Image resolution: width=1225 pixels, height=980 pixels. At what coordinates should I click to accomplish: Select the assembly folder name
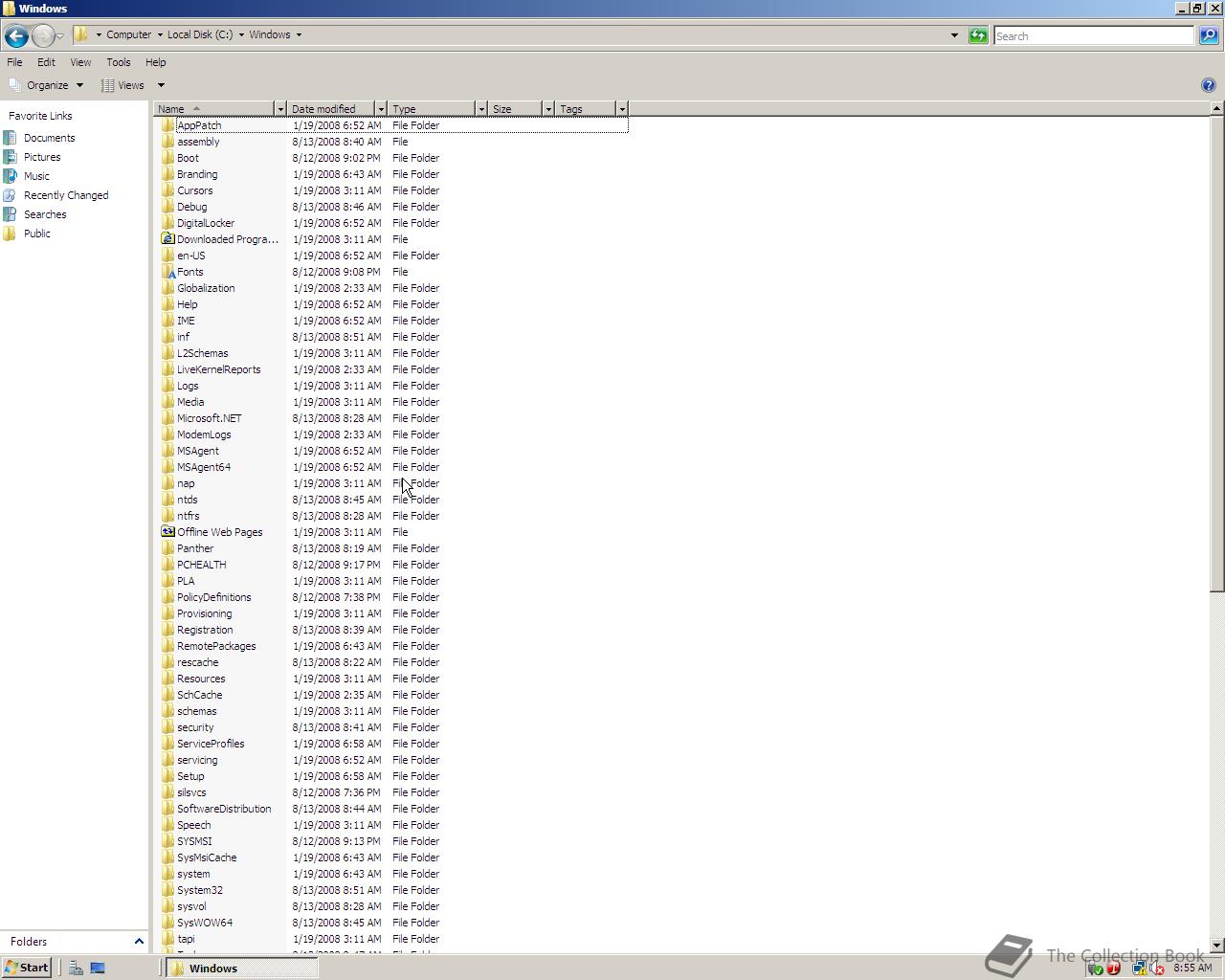(x=198, y=142)
